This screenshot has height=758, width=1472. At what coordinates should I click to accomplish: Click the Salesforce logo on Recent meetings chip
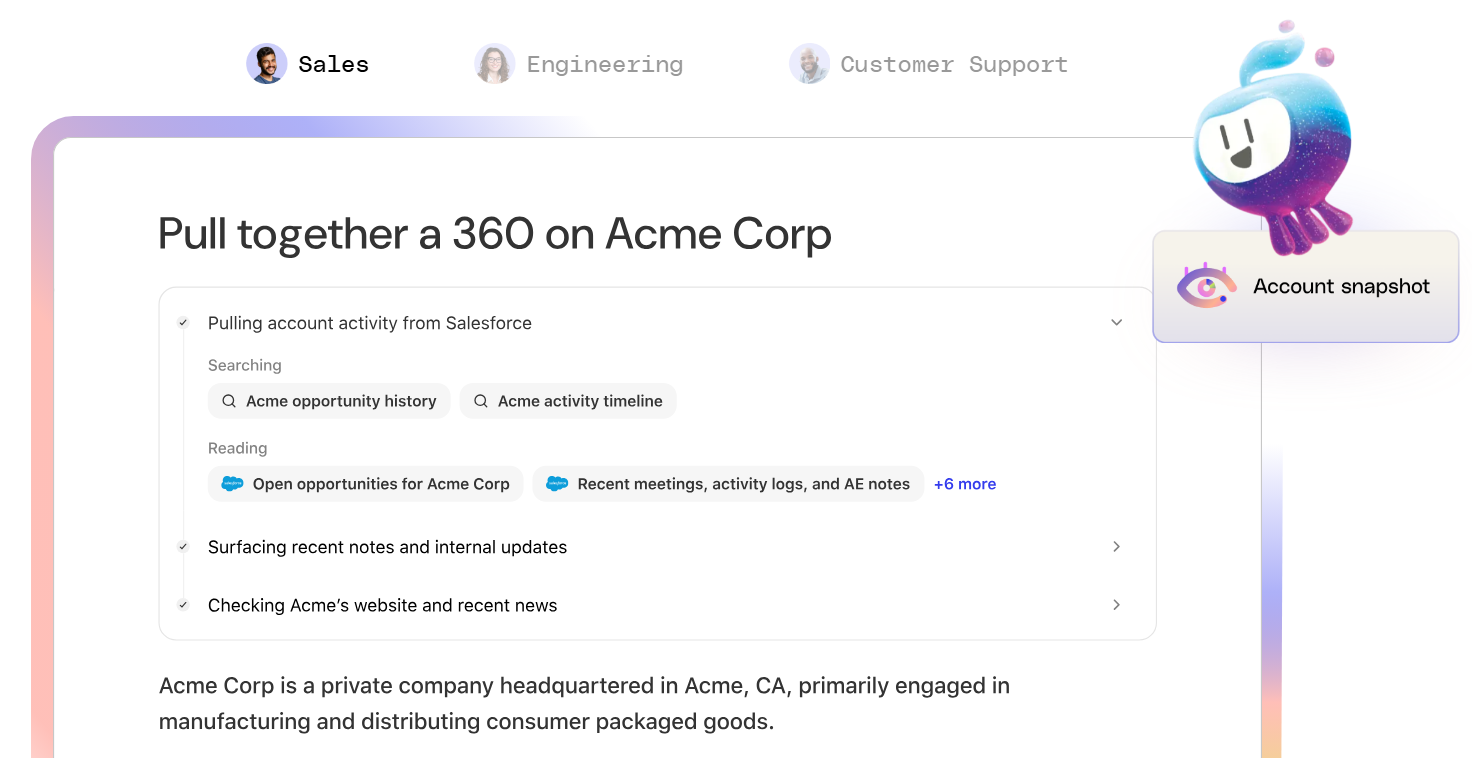(557, 484)
